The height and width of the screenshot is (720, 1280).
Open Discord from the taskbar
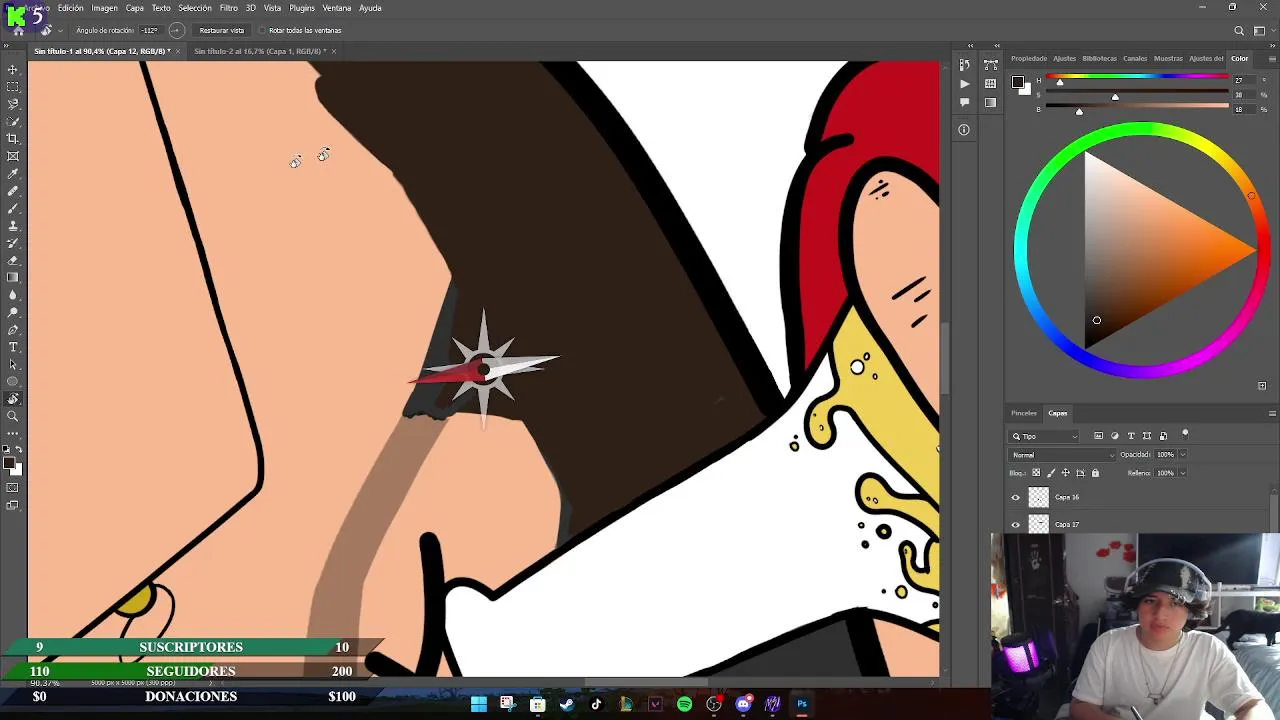[743, 704]
